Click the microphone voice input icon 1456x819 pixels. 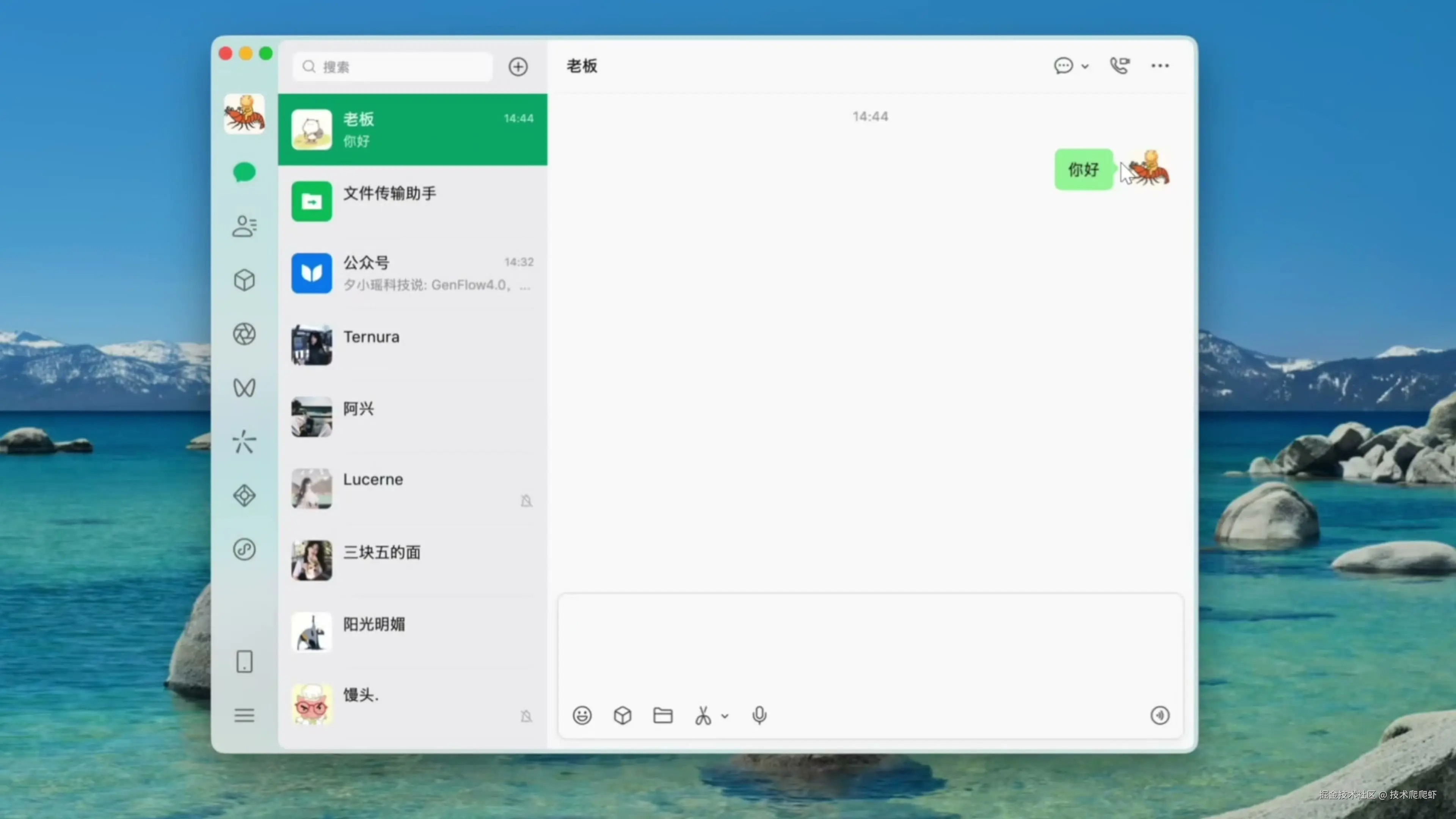click(759, 715)
